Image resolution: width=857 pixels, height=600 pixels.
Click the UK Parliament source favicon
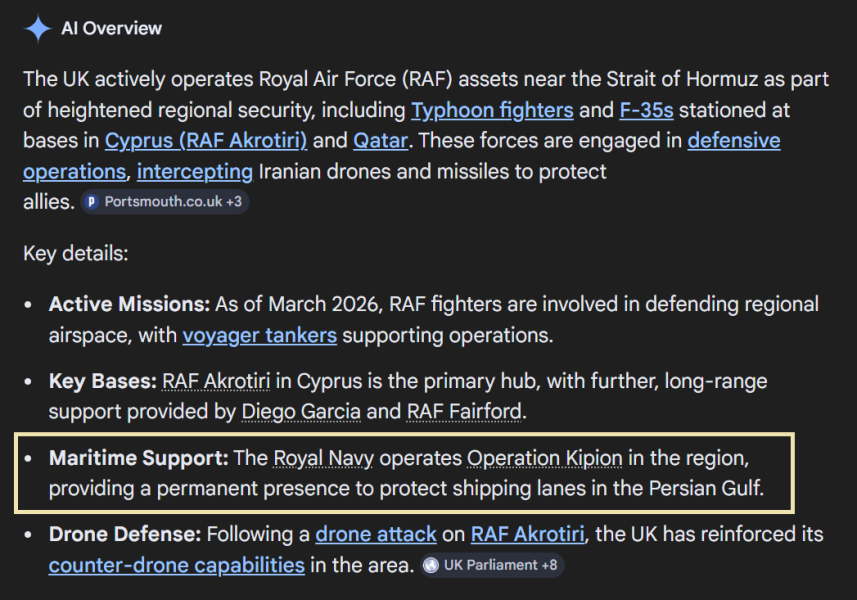(431, 565)
